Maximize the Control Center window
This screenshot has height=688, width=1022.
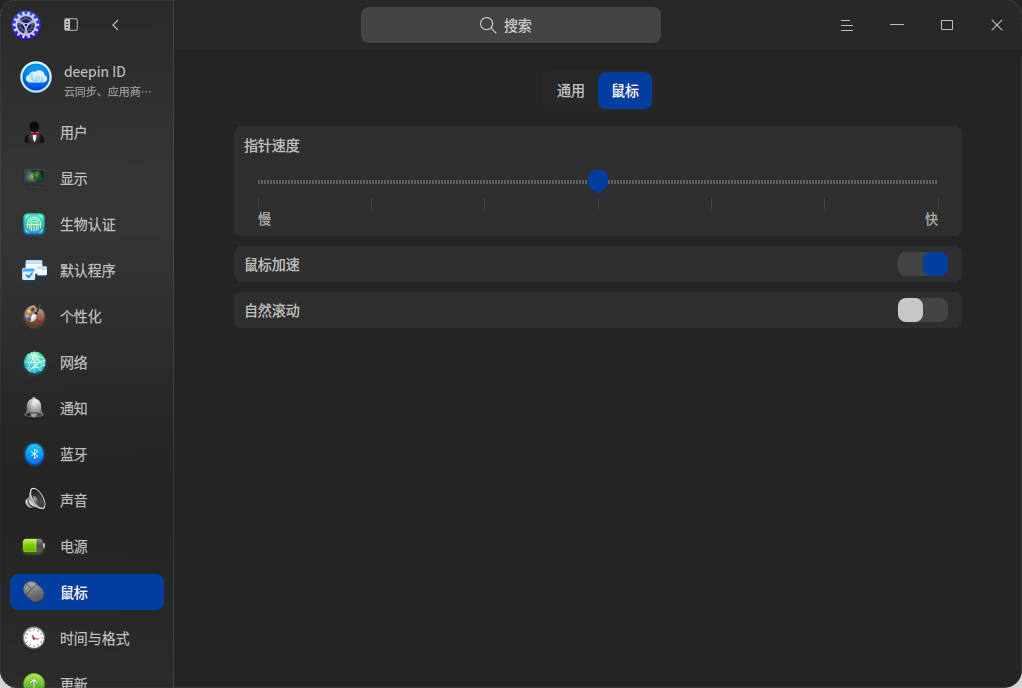pyautogui.click(x=947, y=25)
